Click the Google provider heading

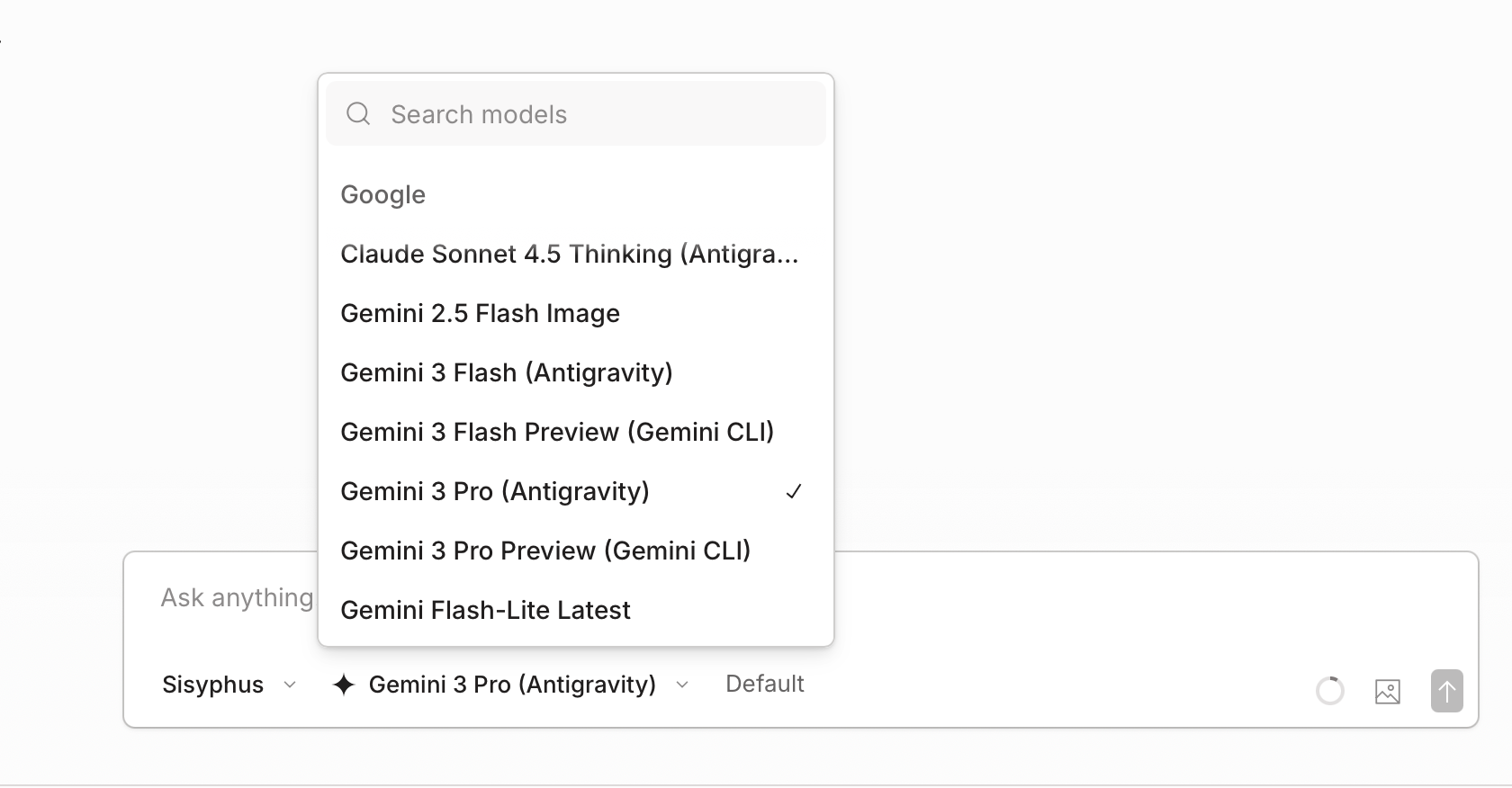pos(382,195)
